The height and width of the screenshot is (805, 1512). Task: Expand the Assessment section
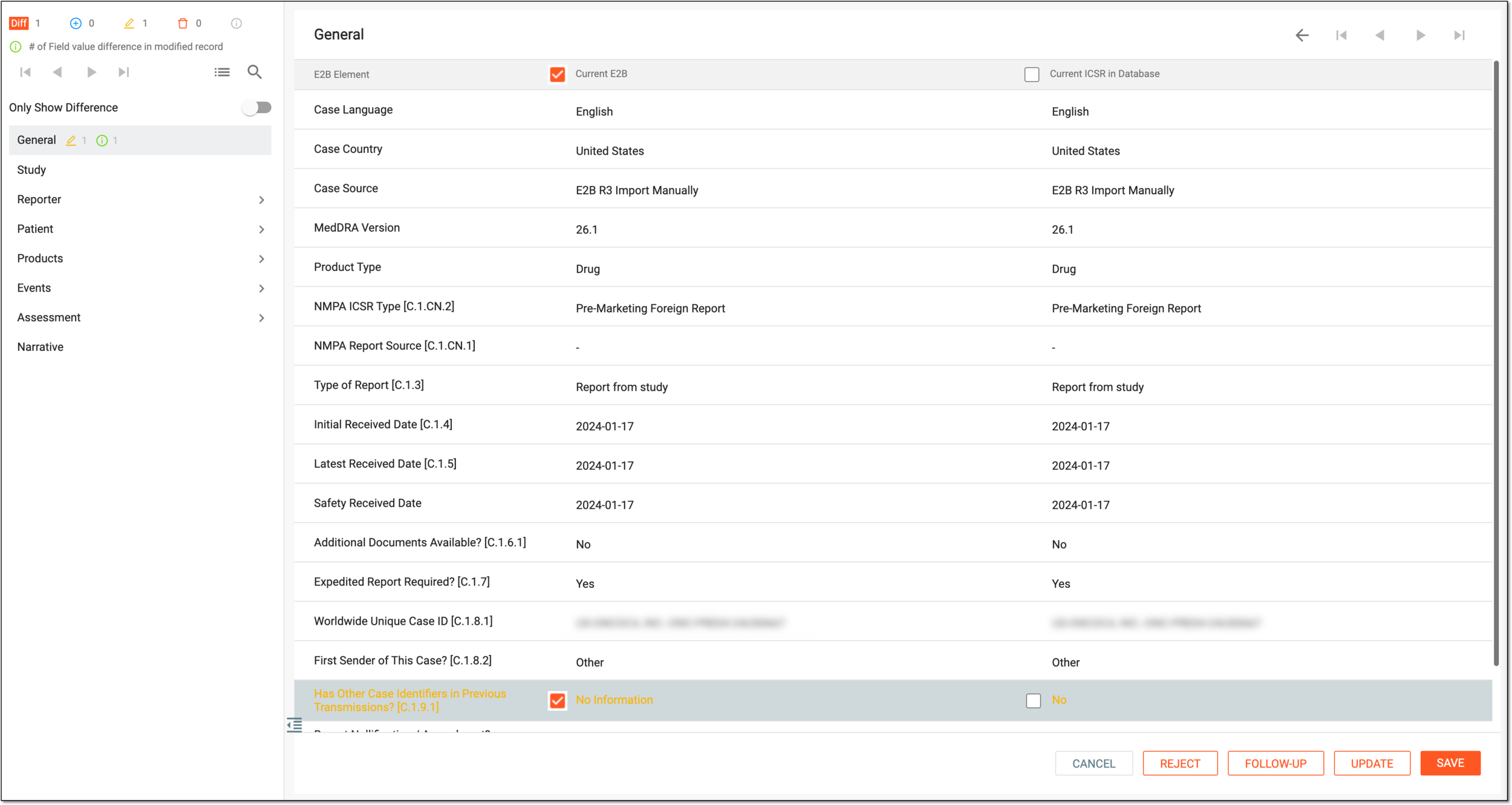[x=261, y=318]
